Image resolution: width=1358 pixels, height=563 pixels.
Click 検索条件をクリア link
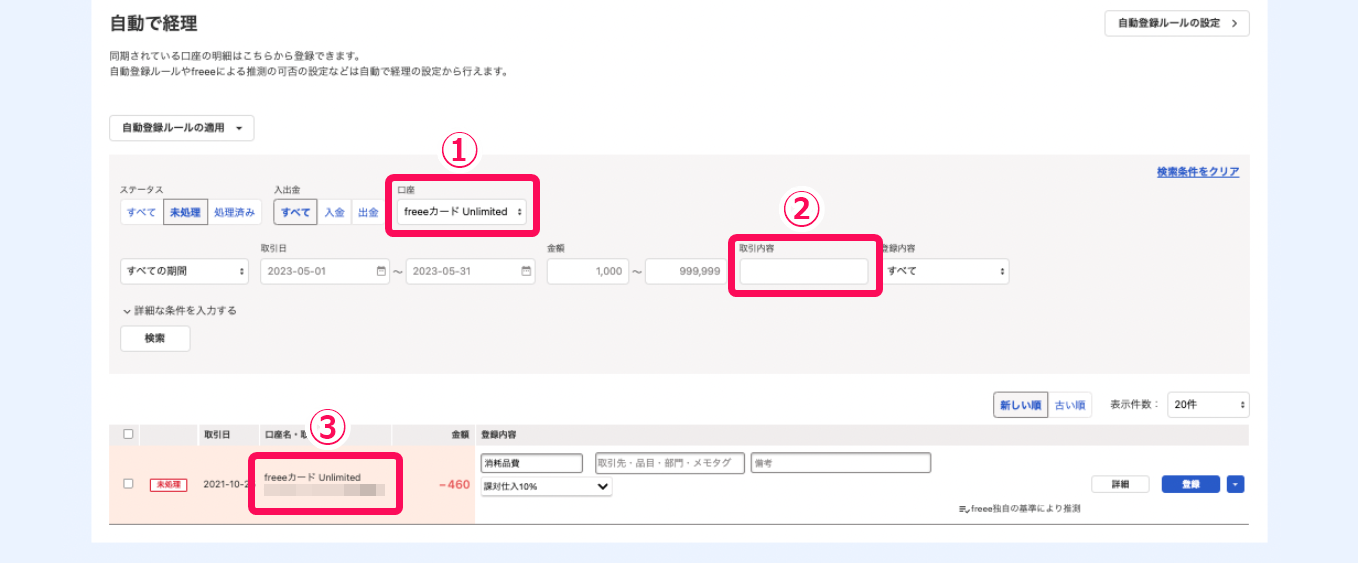click(x=1198, y=172)
